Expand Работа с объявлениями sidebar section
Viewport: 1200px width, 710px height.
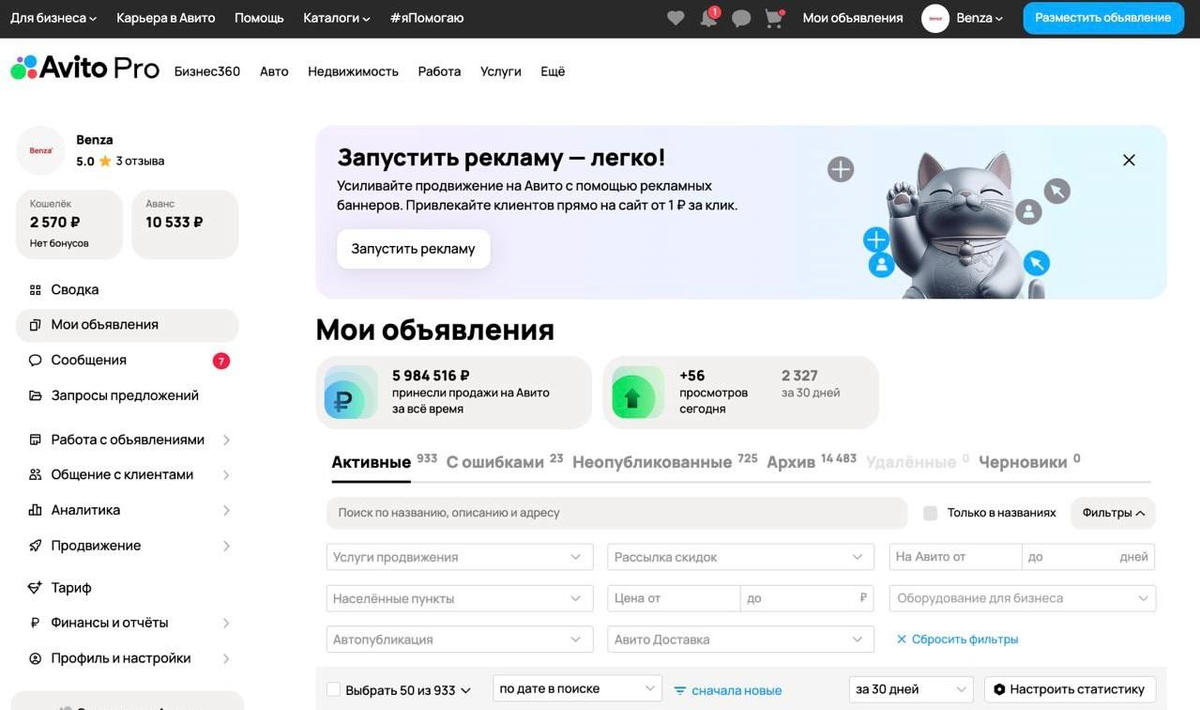pyautogui.click(x=127, y=440)
